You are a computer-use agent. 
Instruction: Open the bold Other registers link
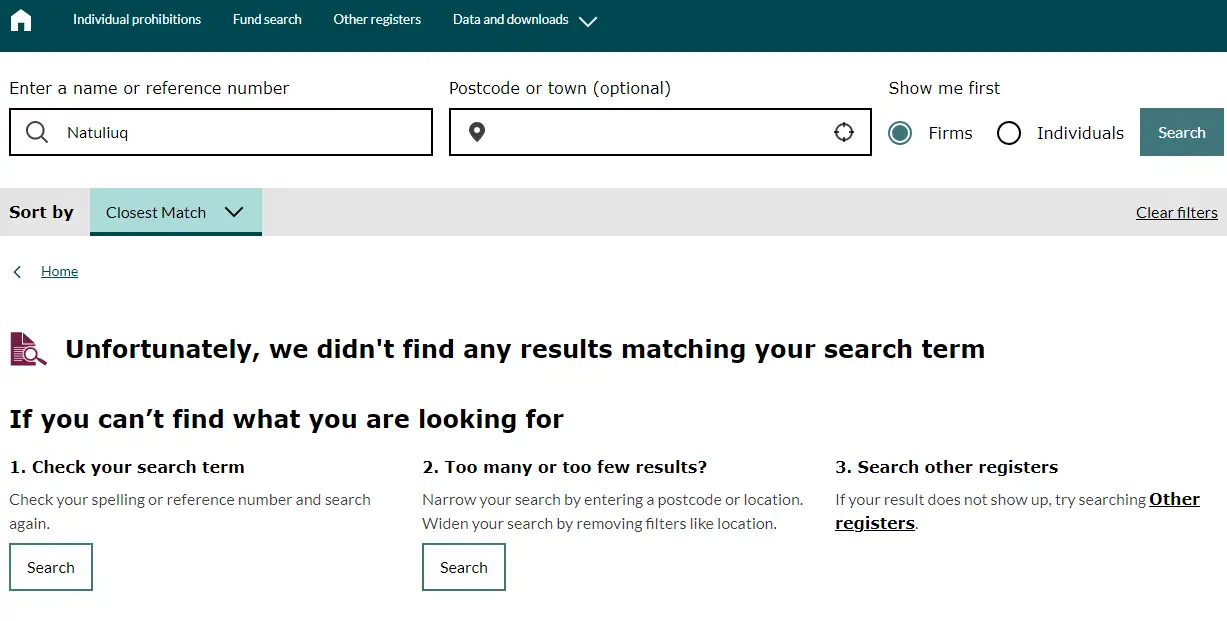pyautogui.click(x=1174, y=500)
